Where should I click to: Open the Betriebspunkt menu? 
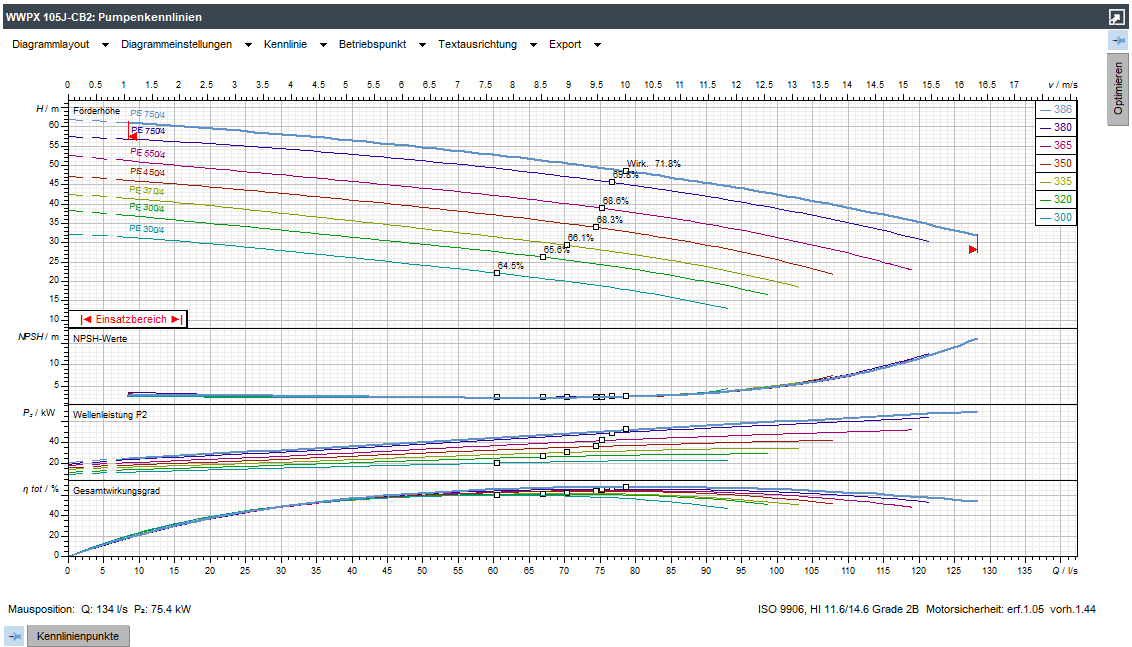coord(382,45)
